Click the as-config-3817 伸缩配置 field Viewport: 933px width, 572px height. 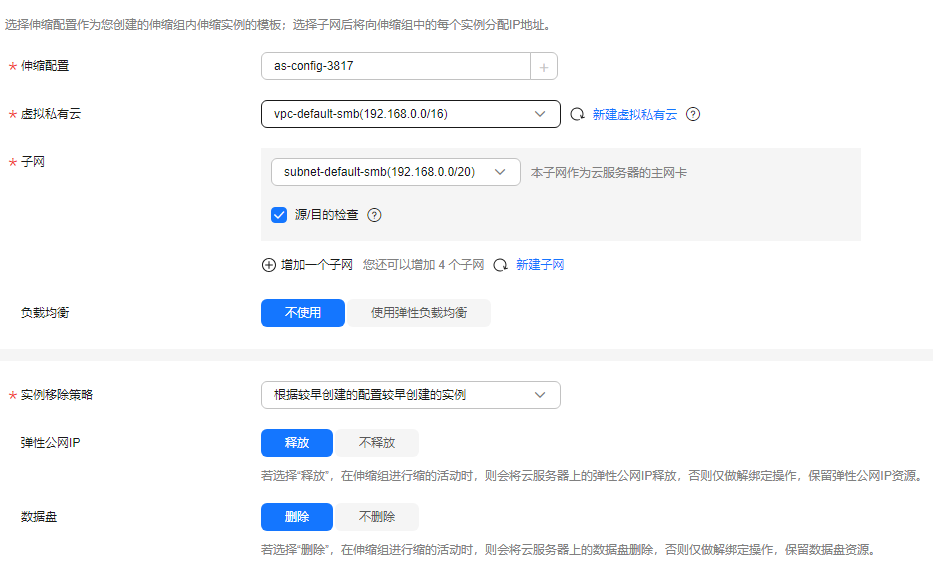(x=395, y=67)
